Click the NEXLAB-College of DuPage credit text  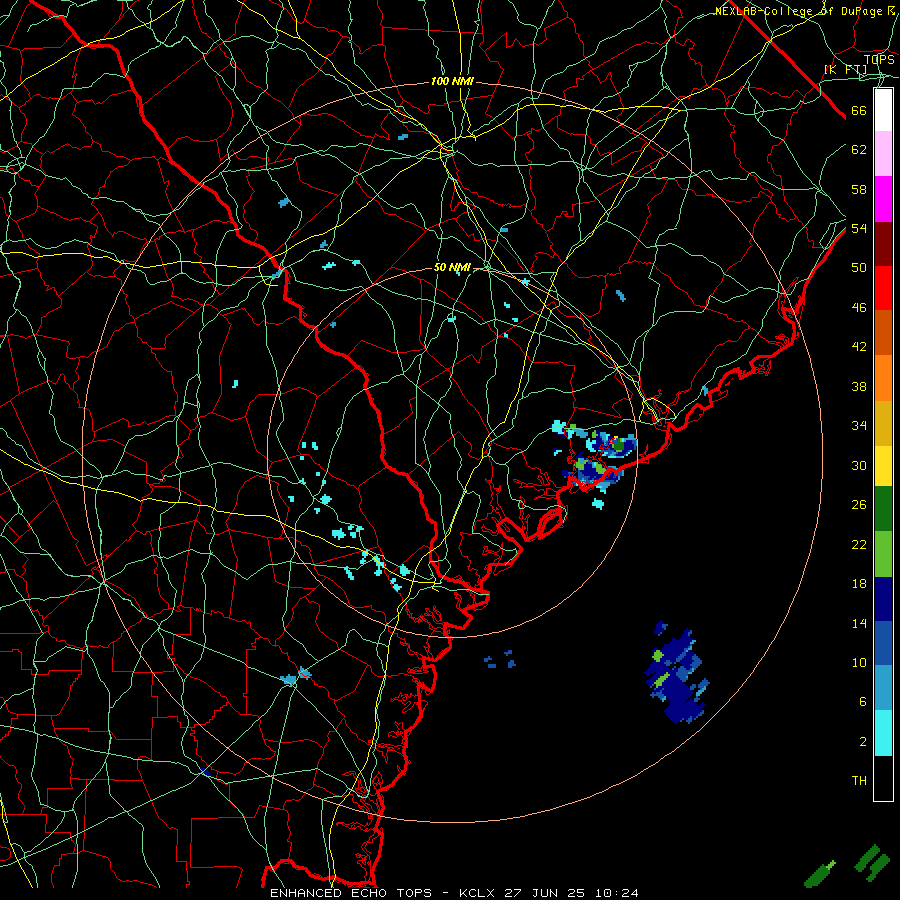[804, 11]
